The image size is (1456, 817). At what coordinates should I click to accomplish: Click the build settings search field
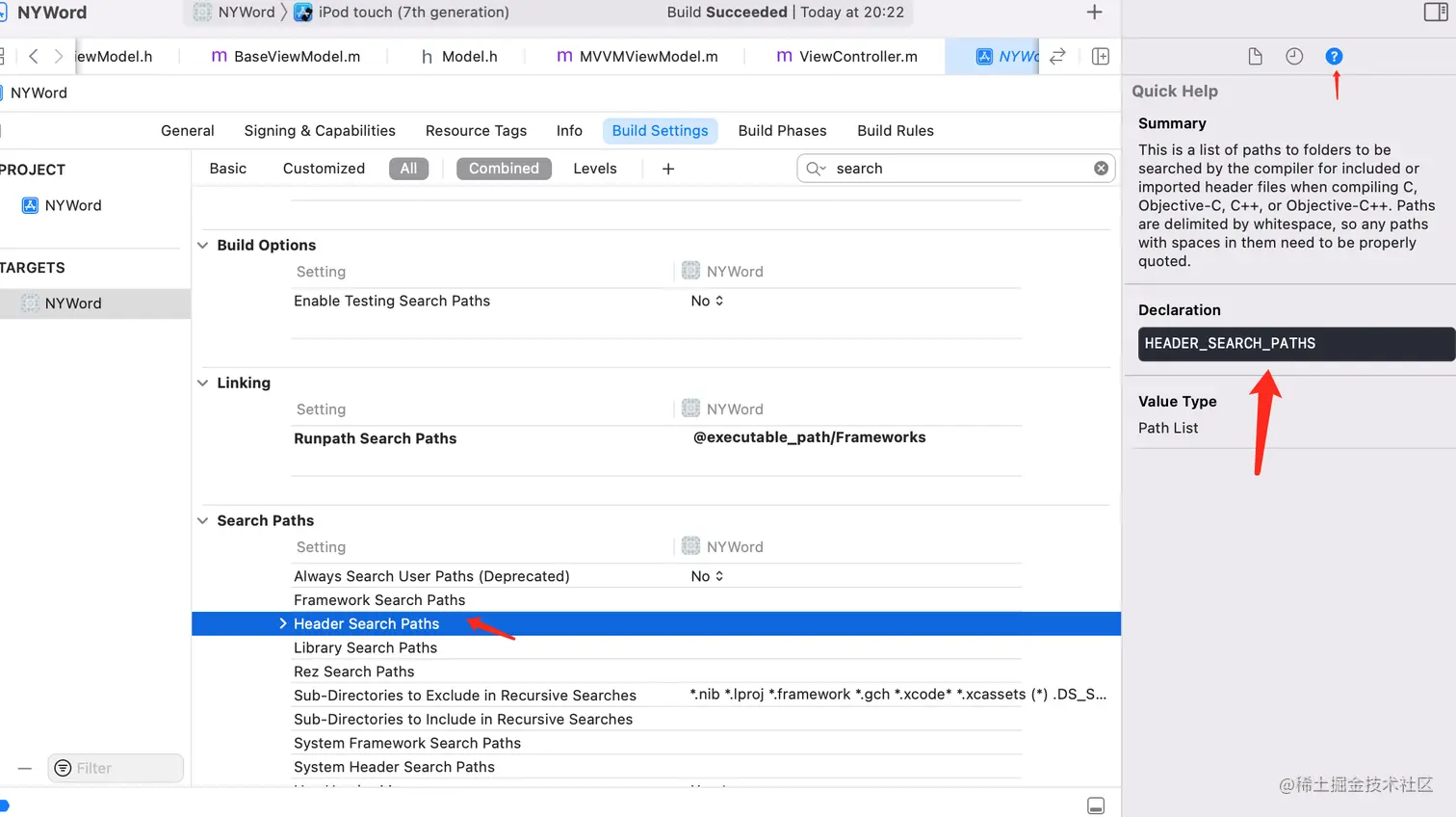tap(956, 169)
